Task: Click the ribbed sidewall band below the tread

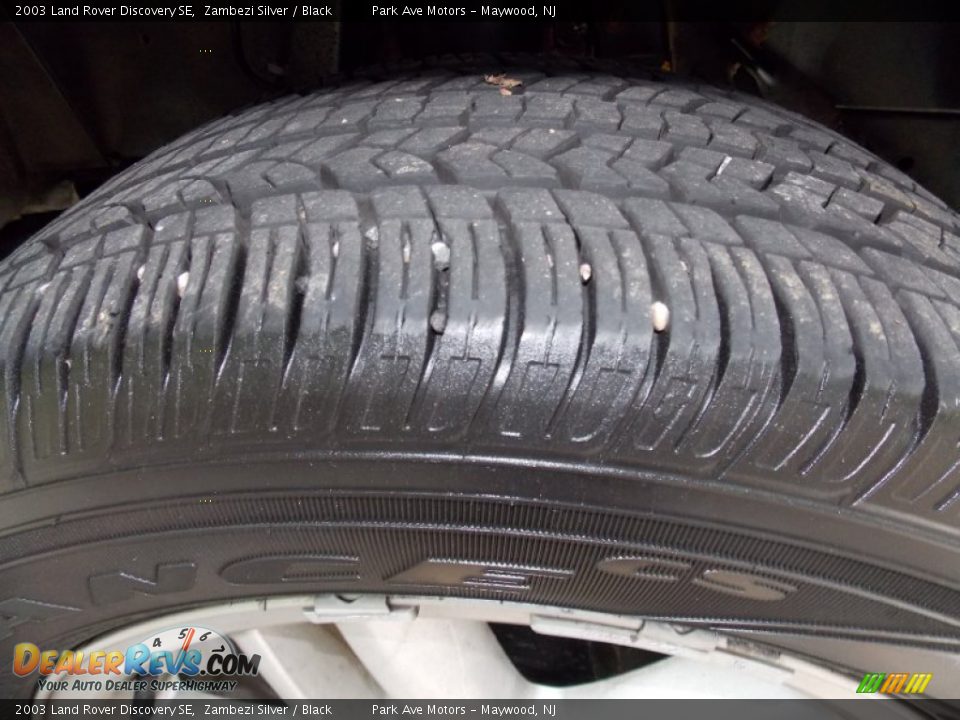Action: [480, 520]
